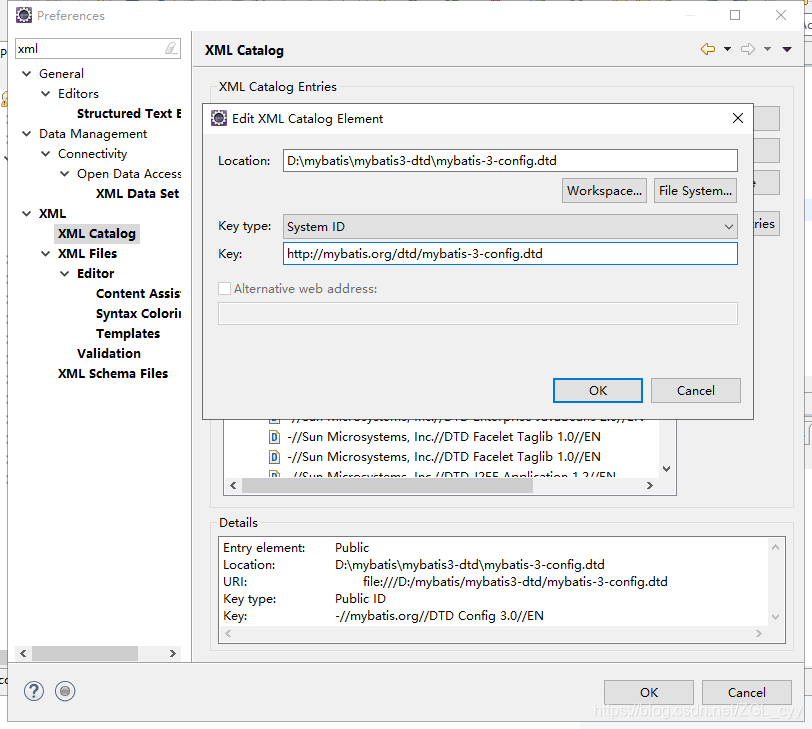
Task: Click the forward navigation arrow icon
Action: point(748,49)
